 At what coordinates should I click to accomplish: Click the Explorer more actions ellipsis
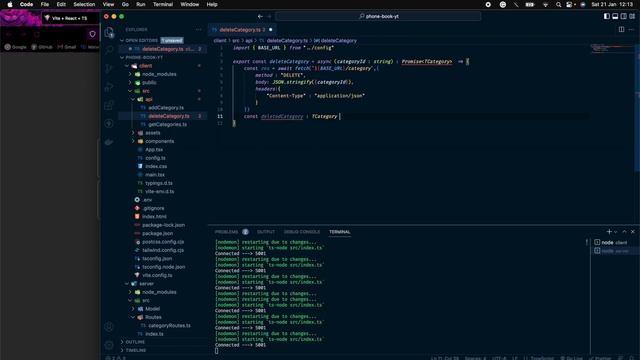[x=198, y=29]
